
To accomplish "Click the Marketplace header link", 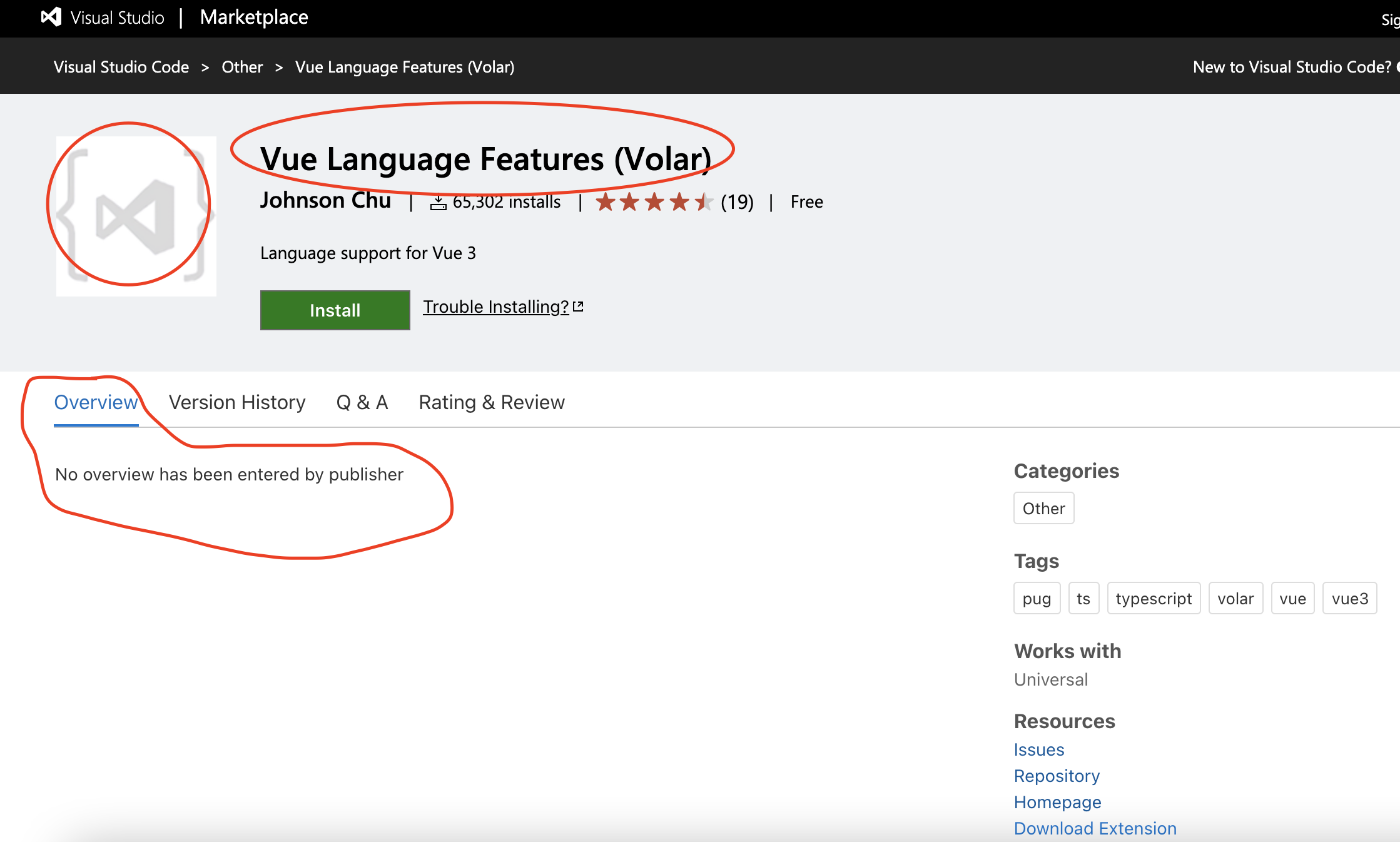I will point(254,17).
